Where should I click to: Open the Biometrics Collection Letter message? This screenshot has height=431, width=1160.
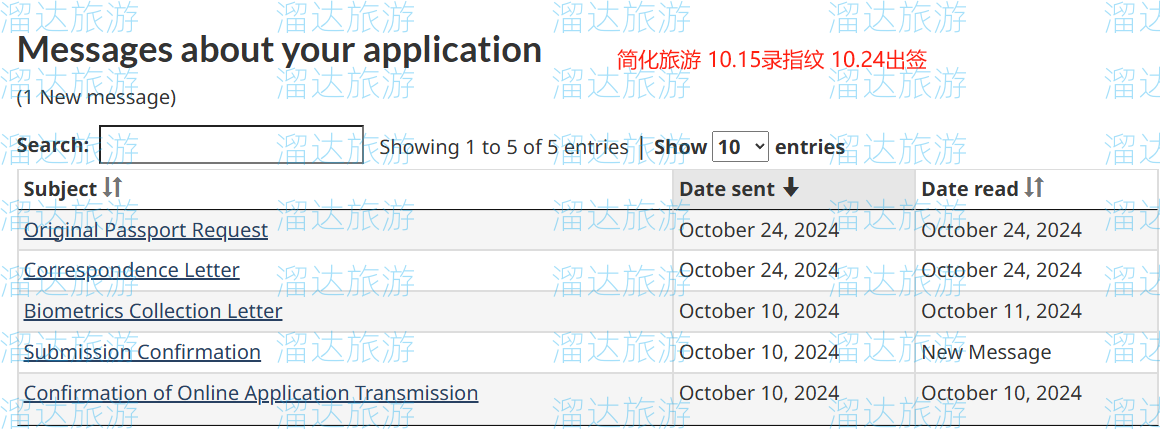[x=153, y=310]
